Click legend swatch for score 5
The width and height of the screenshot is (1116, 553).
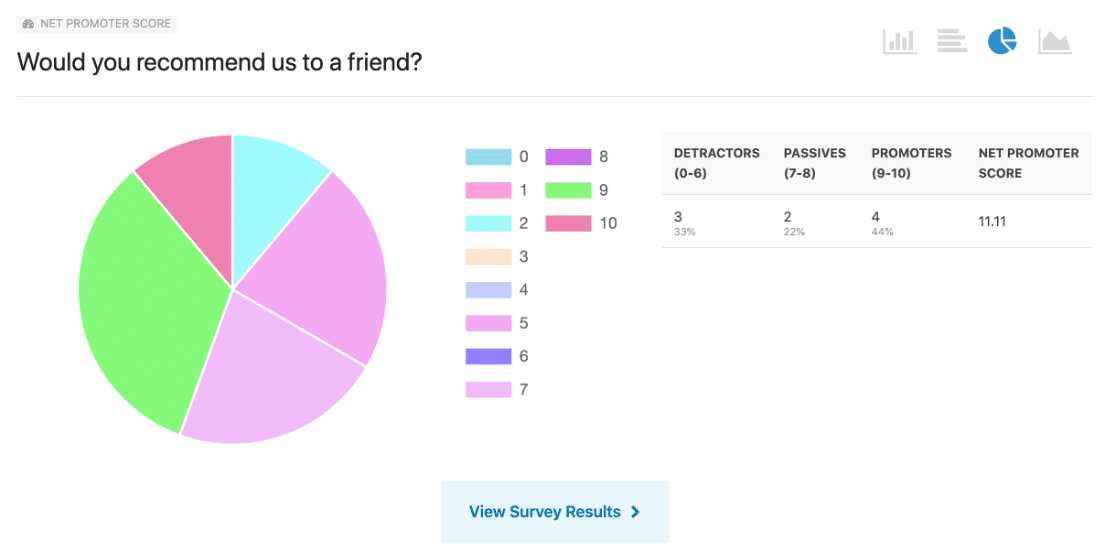pyautogui.click(x=487, y=323)
